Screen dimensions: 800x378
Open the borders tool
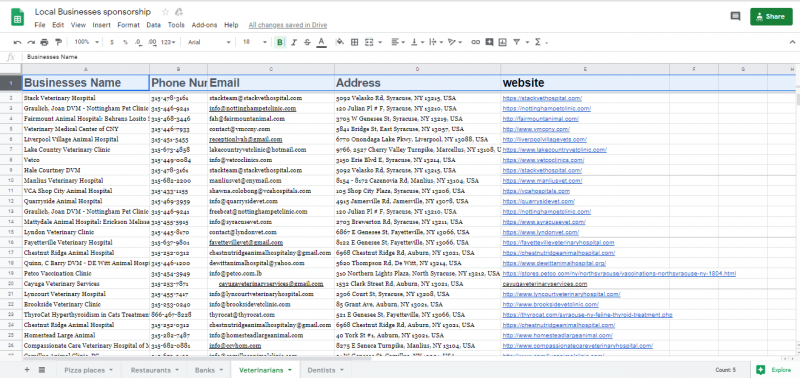click(x=355, y=42)
